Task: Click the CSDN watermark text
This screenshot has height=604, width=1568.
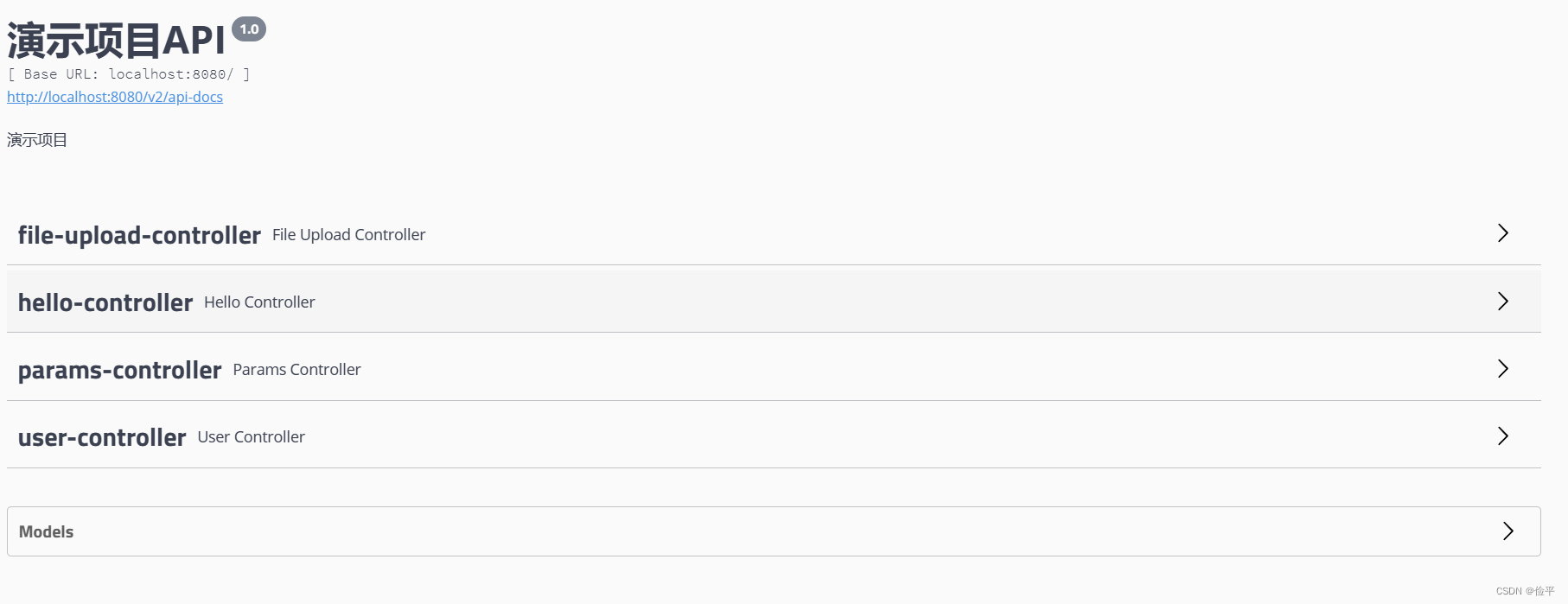Action: pos(1525,591)
